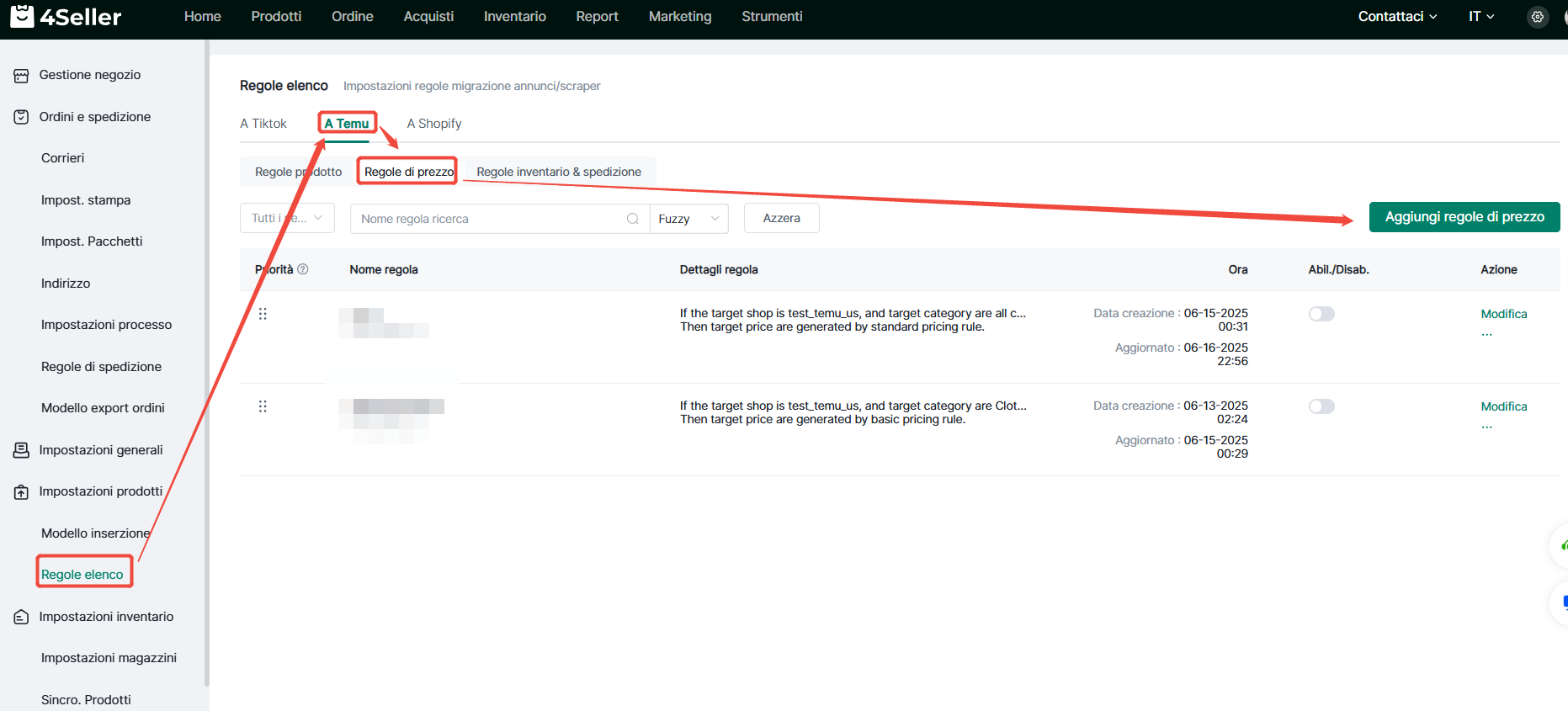This screenshot has width=1568, height=711.
Task: Open the Strumenti menu
Action: coord(772,16)
